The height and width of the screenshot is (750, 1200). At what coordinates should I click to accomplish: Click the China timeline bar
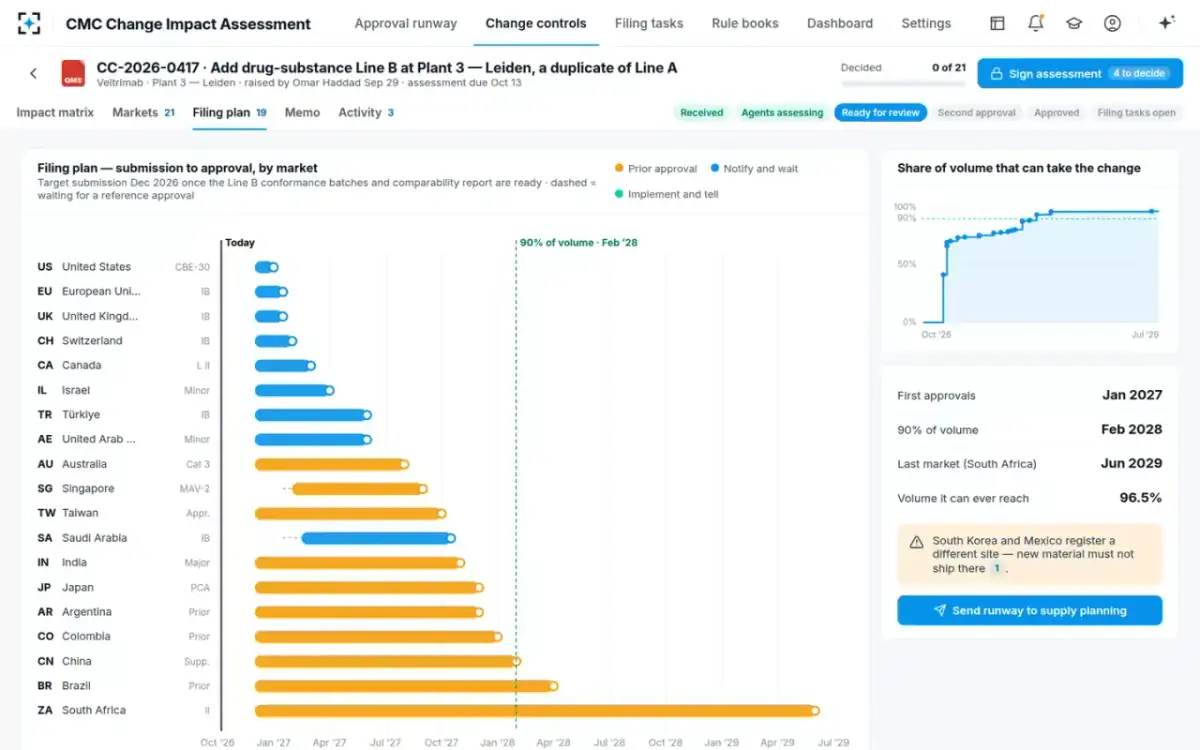388,661
